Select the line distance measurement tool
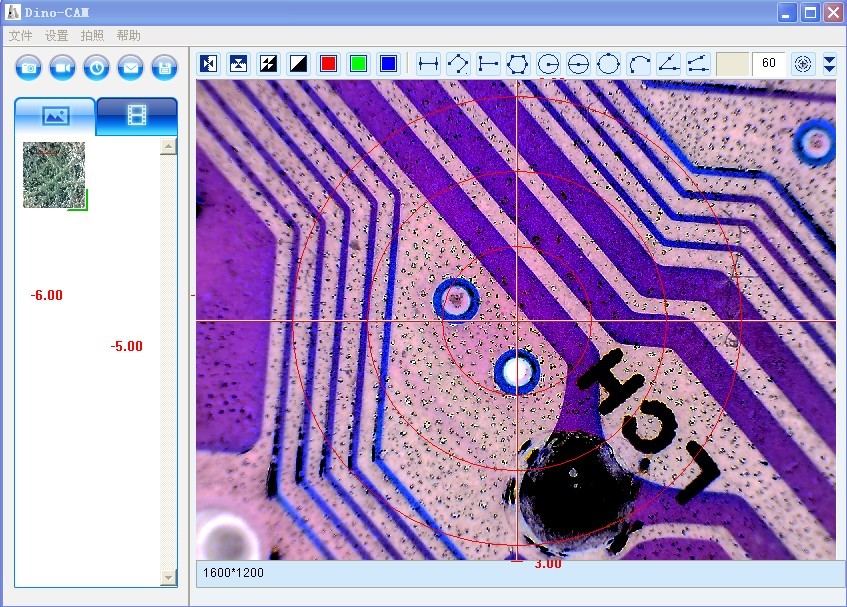Screen dimensions: 847x607 coord(428,64)
